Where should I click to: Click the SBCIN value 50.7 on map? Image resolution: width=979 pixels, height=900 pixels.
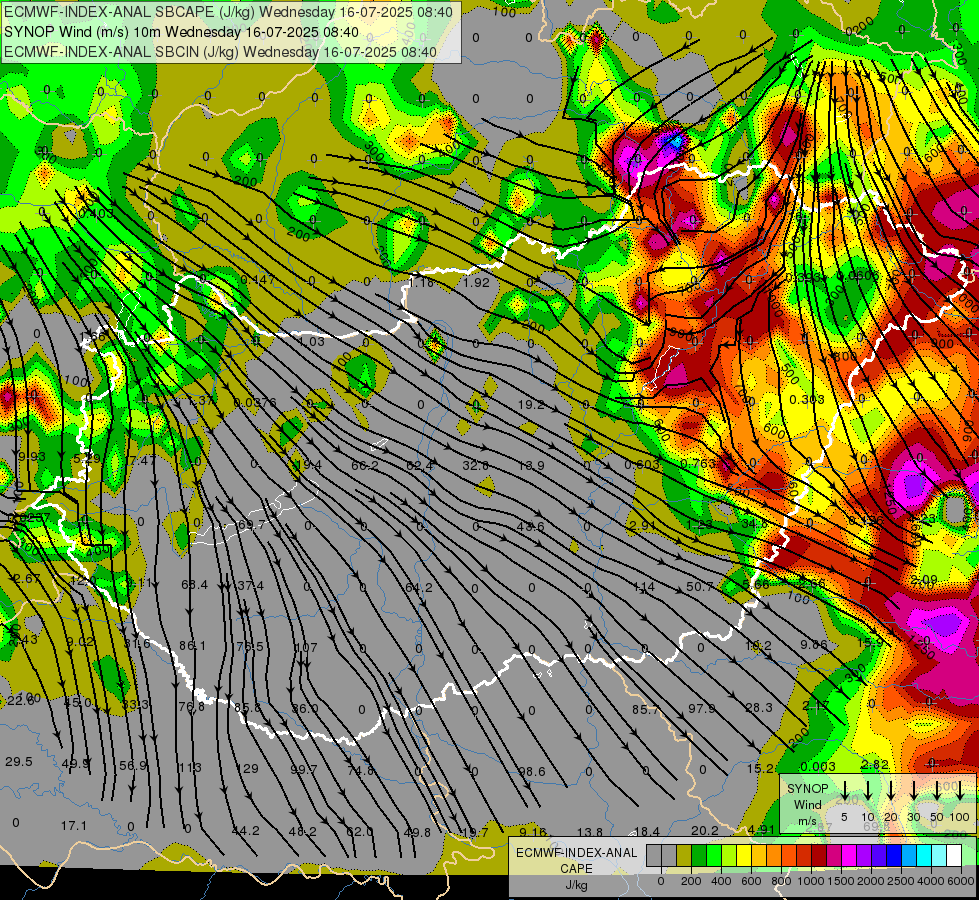(699, 586)
